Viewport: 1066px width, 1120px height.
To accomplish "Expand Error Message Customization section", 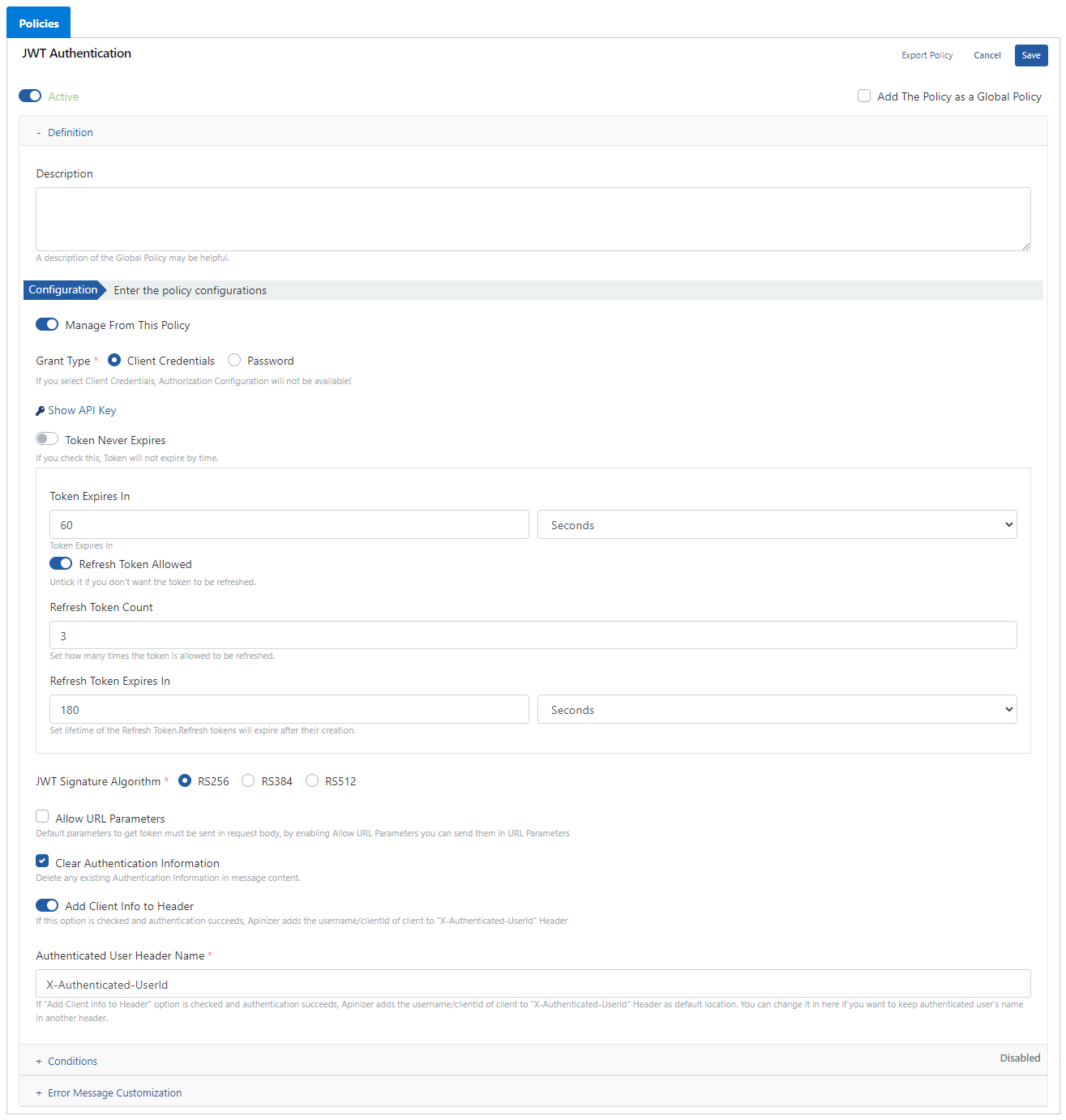I will pyautogui.click(x=114, y=1093).
